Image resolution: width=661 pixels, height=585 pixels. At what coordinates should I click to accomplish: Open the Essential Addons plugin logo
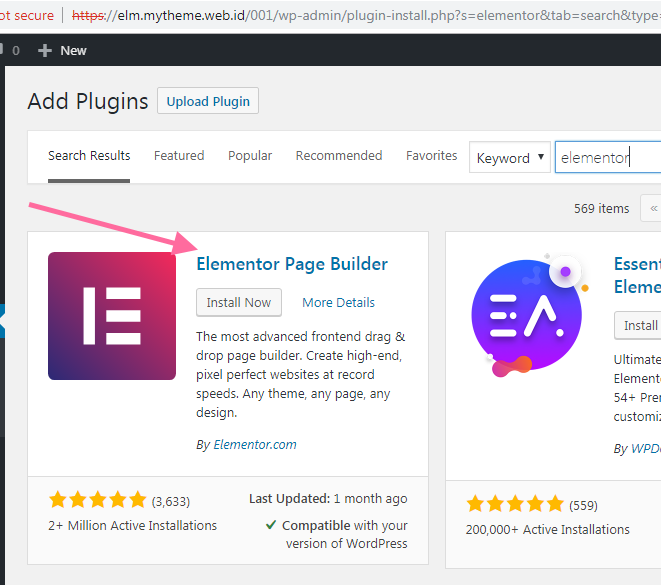(530, 315)
